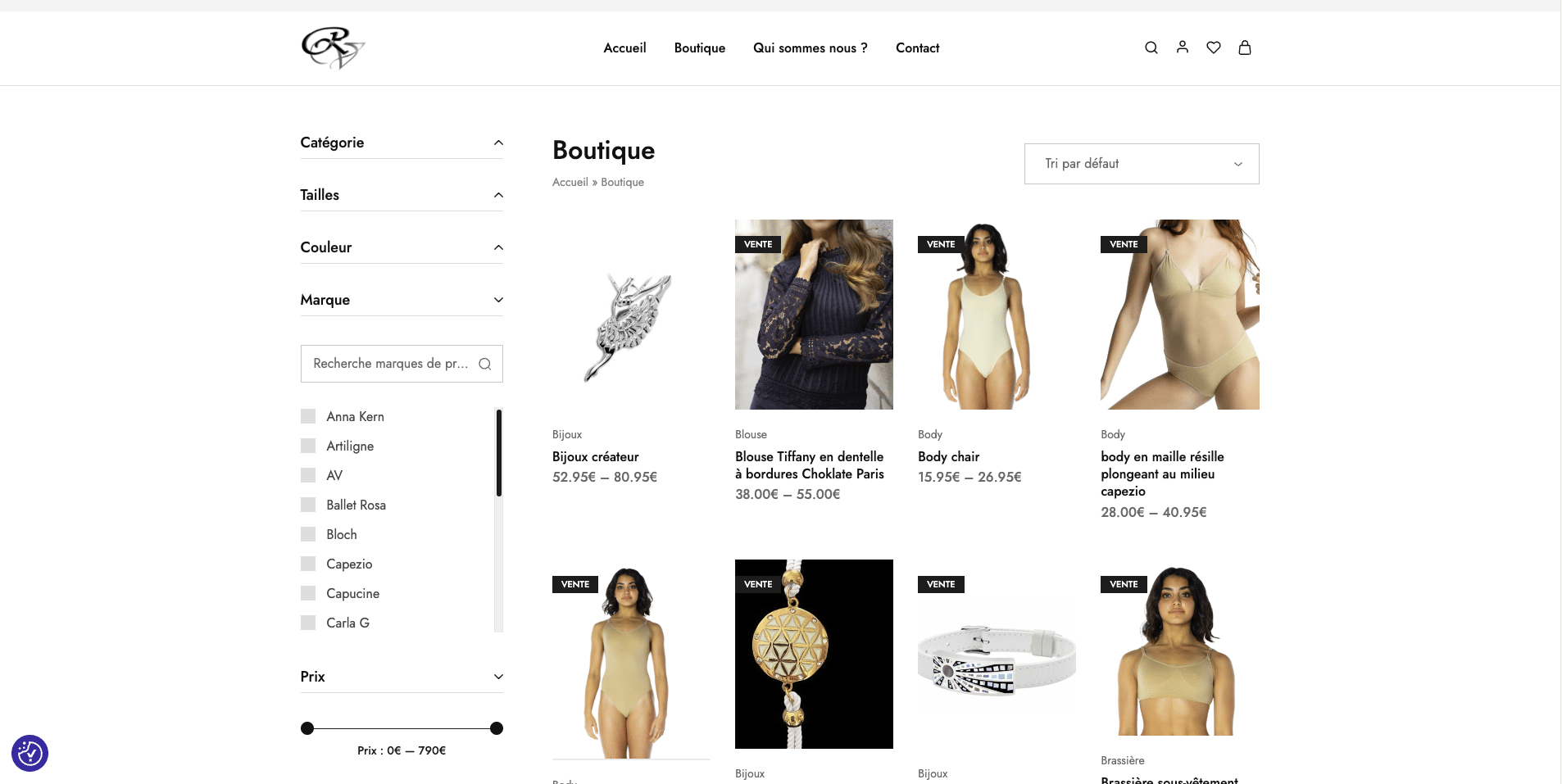Go to Boutique in navigation menu
This screenshot has width=1562, height=784.
click(x=699, y=48)
